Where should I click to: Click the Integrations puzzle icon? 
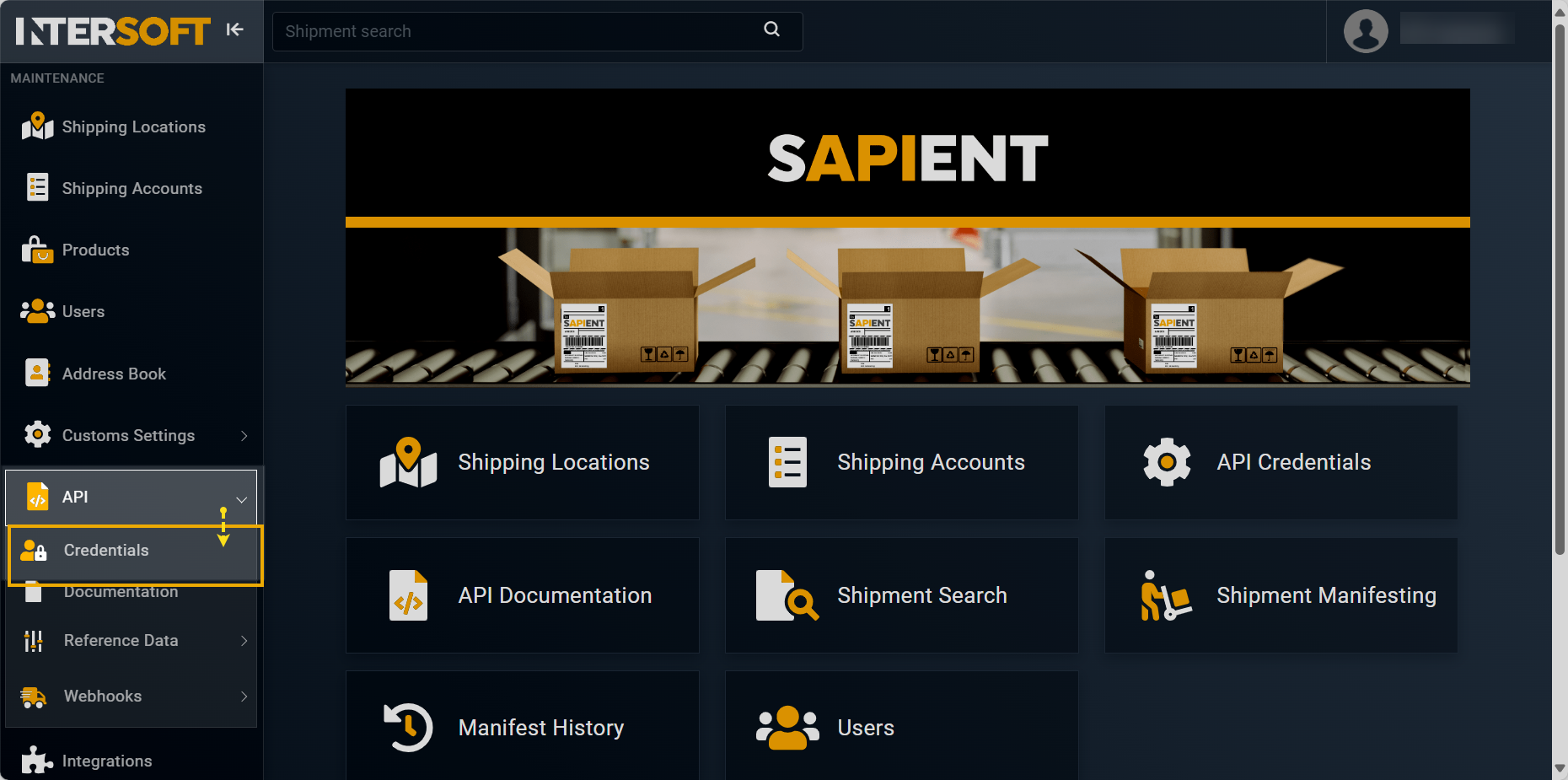(x=37, y=760)
